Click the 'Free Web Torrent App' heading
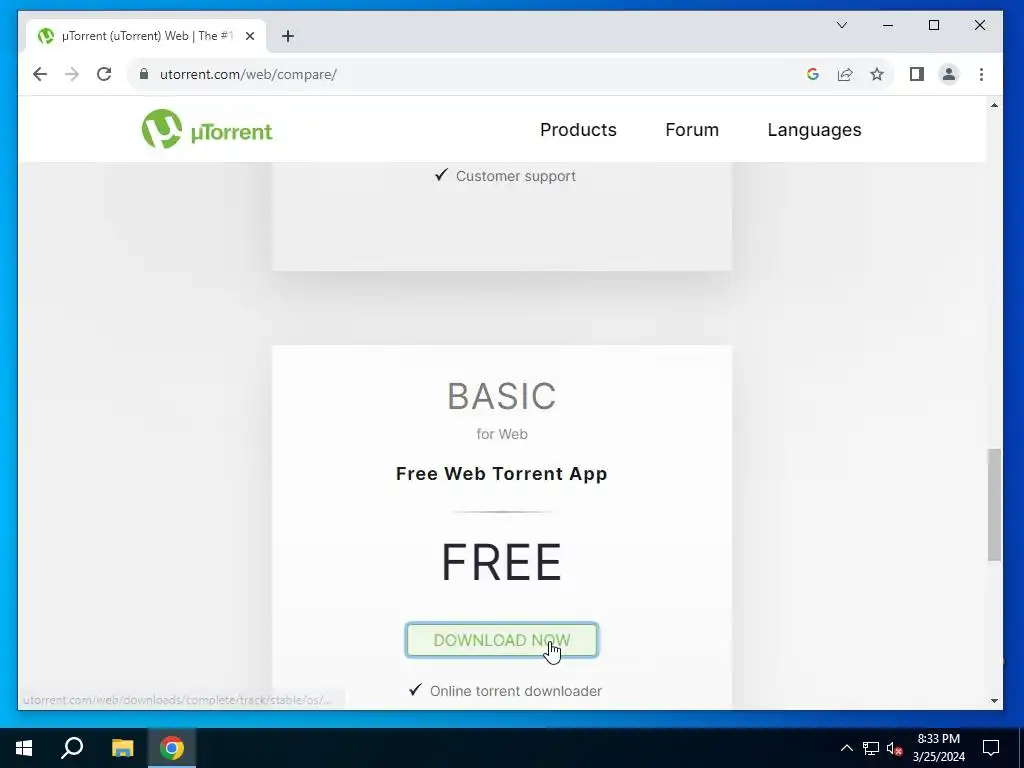Viewport: 1024px width, 768px height. tap(502, 473)
